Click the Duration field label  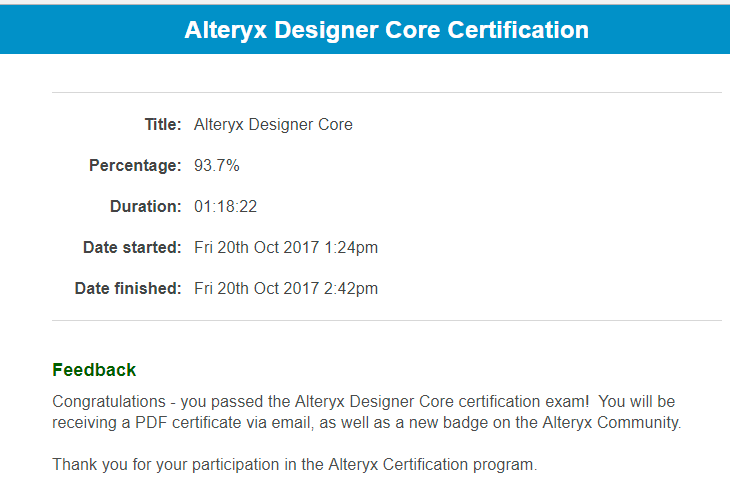[145, 206]
